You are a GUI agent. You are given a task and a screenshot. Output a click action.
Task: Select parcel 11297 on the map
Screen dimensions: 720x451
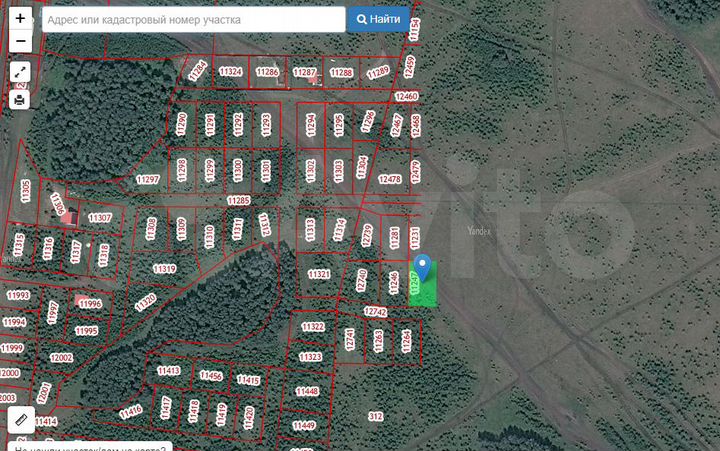point(147,180)
